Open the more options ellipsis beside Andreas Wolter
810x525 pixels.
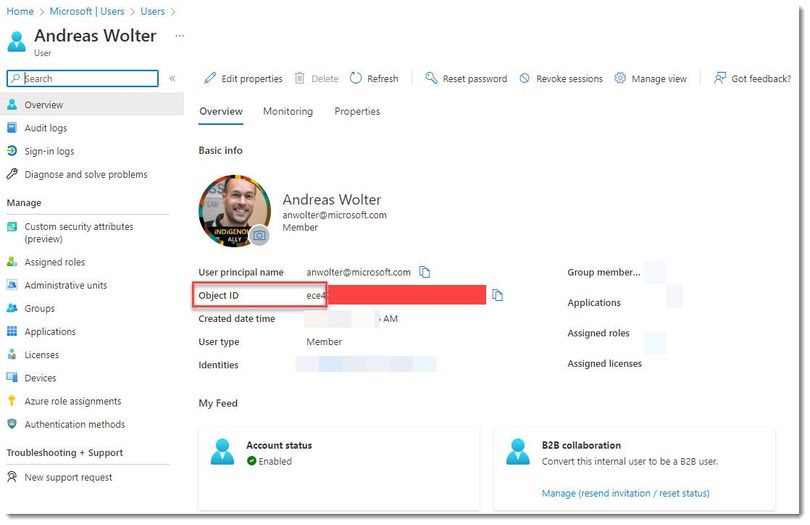point(179,36)
